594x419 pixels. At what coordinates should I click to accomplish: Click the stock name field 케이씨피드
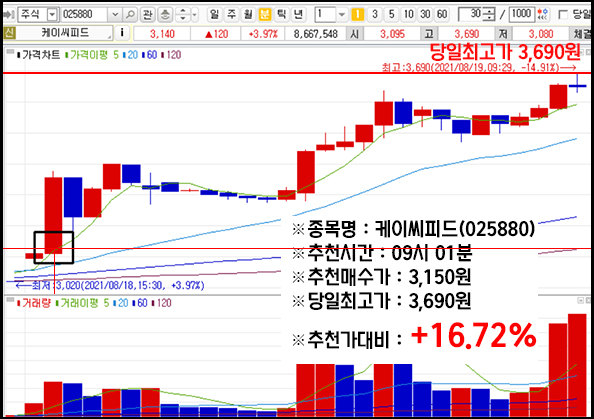pos(65,33)
